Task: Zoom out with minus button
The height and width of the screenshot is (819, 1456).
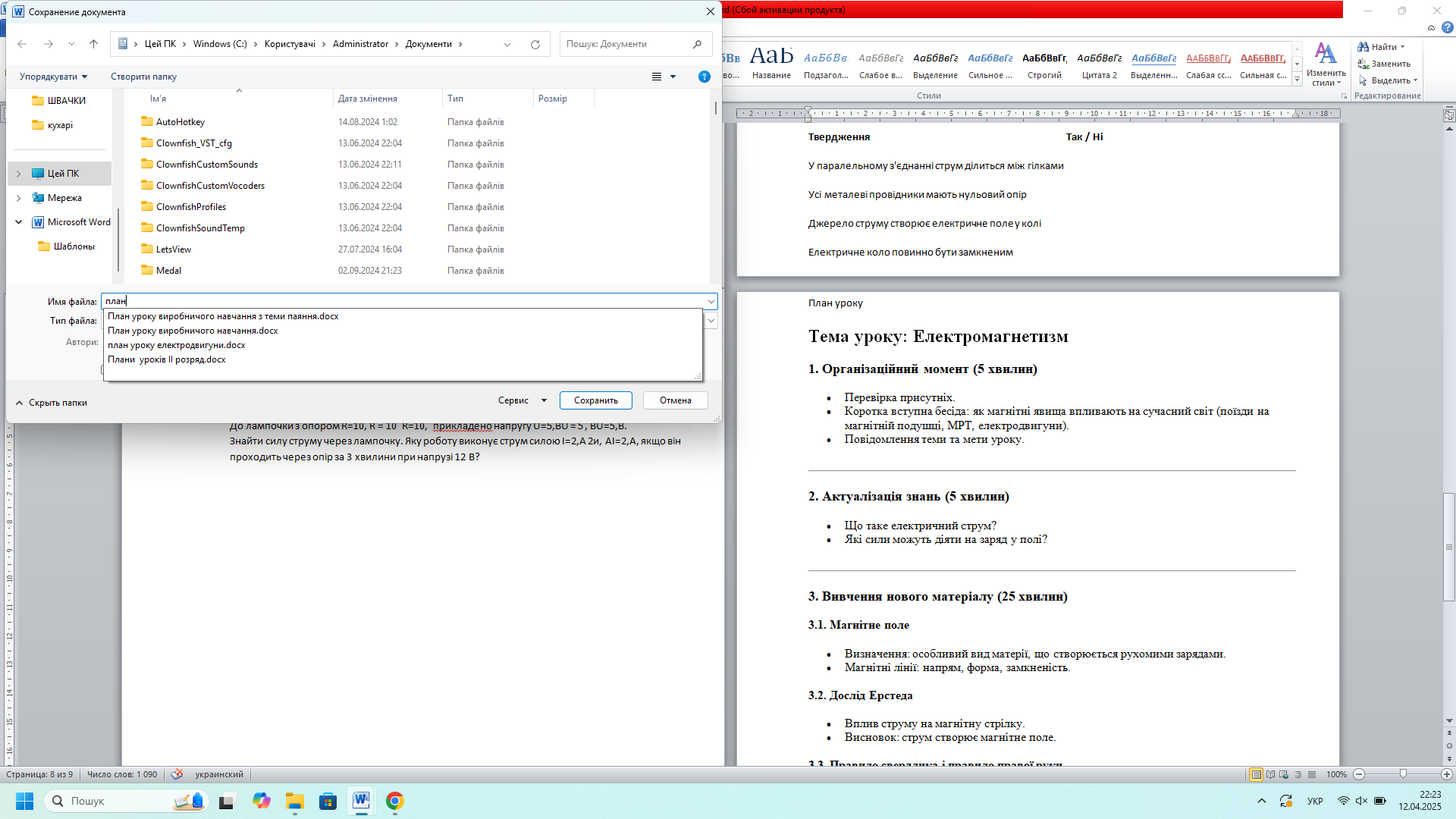Action: click(1359, 774)
